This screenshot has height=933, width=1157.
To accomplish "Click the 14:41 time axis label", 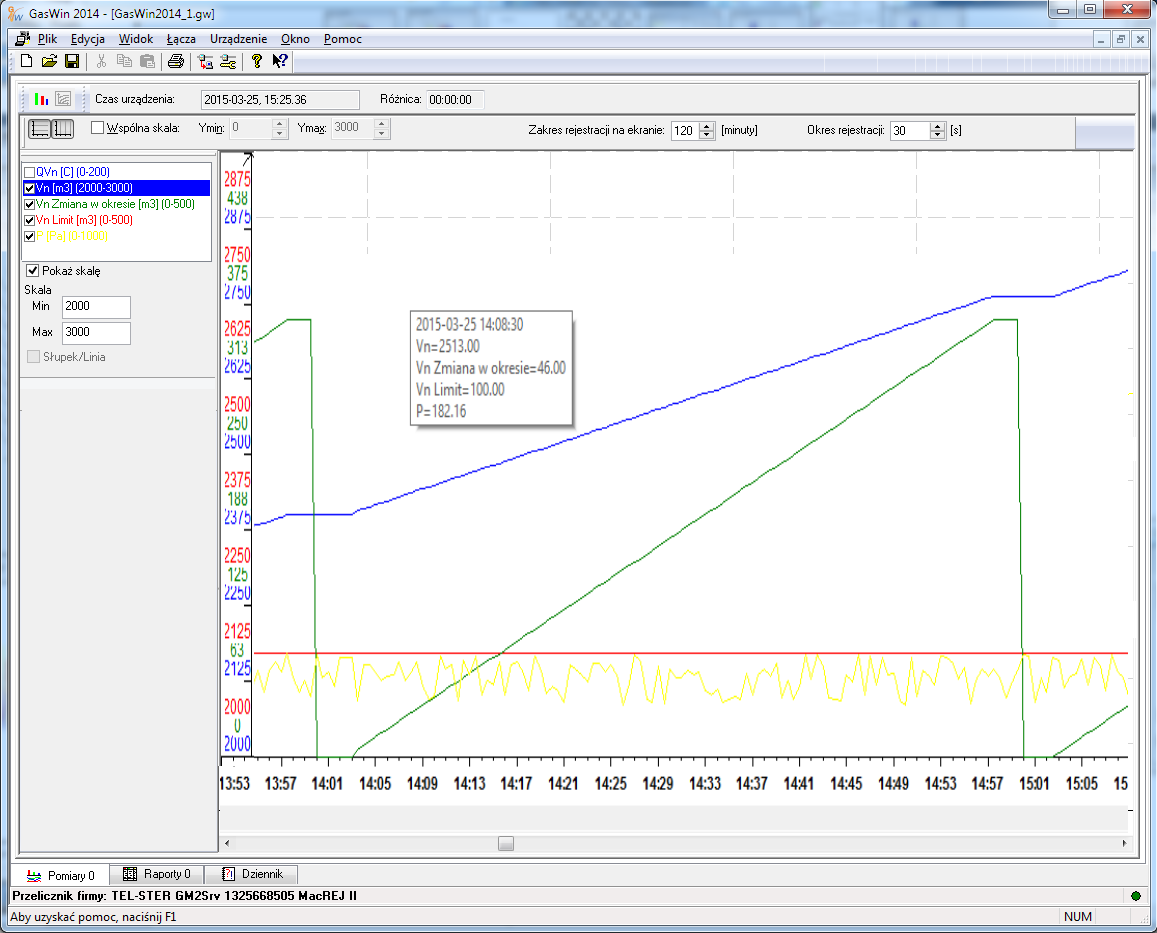I will (x=798, y=783).
